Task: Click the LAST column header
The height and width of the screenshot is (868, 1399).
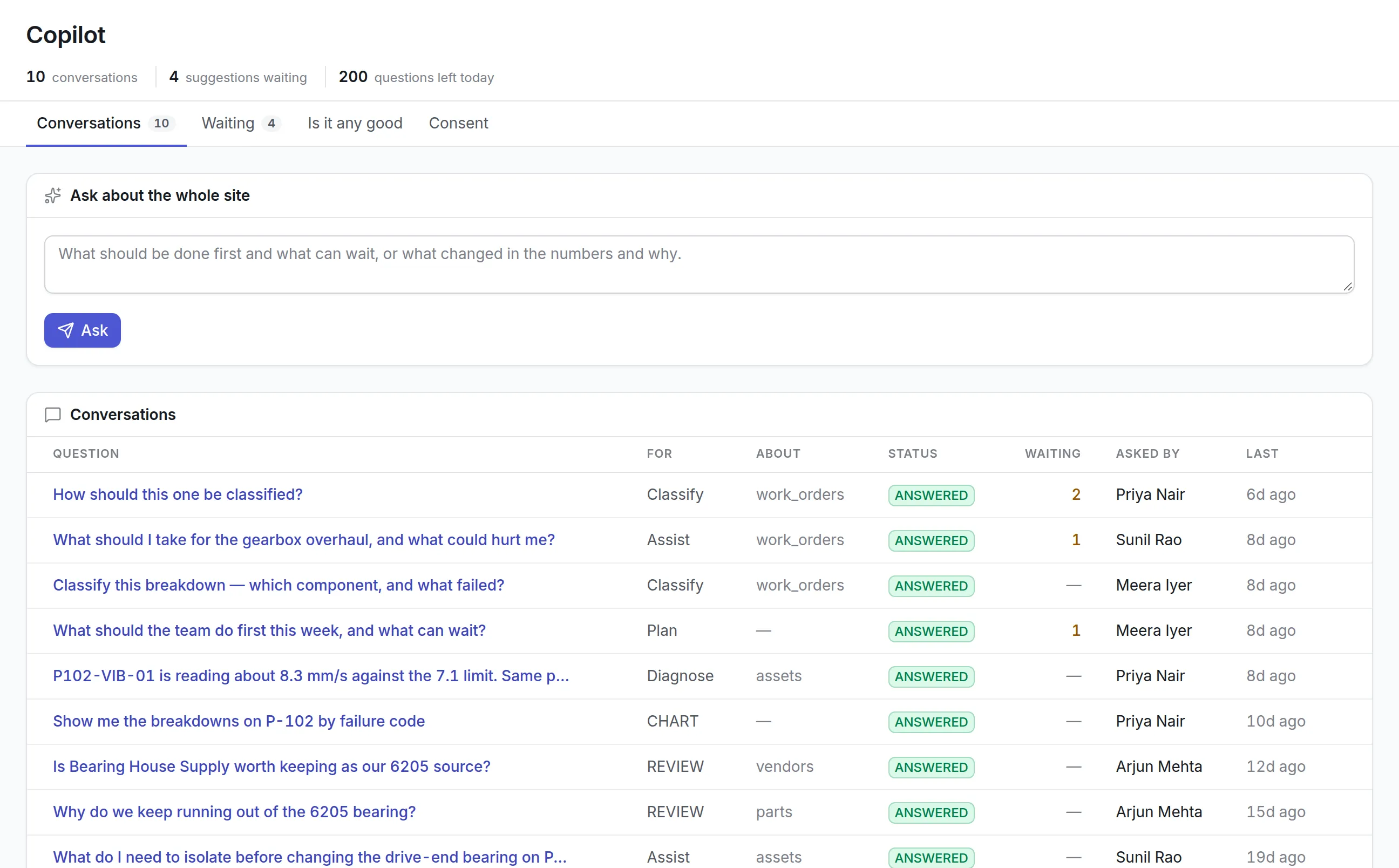Action: pos(1262,453)
